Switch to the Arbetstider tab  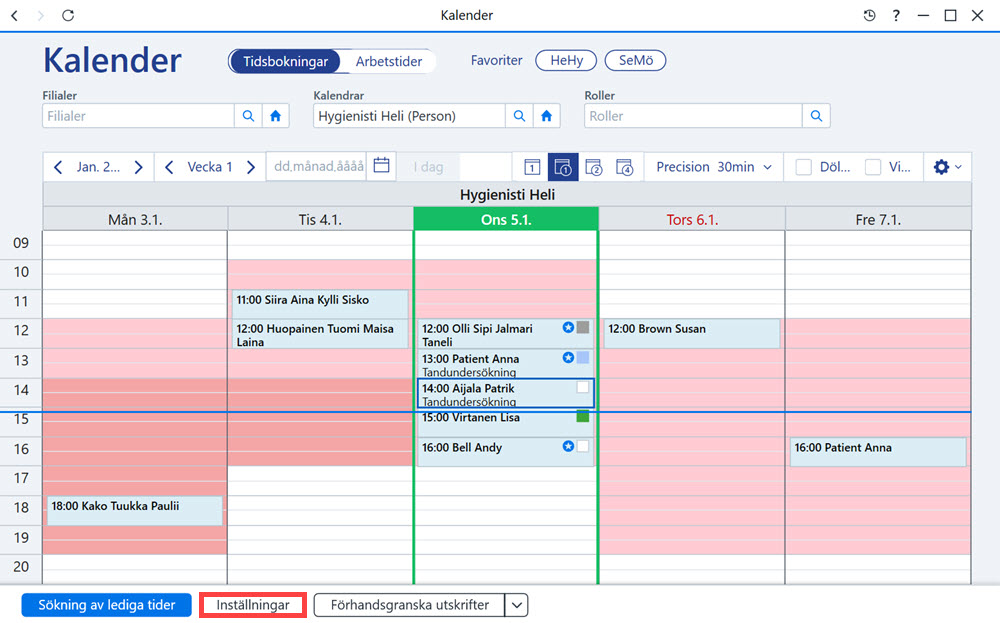pyautogui.click(x=388, y=61)
